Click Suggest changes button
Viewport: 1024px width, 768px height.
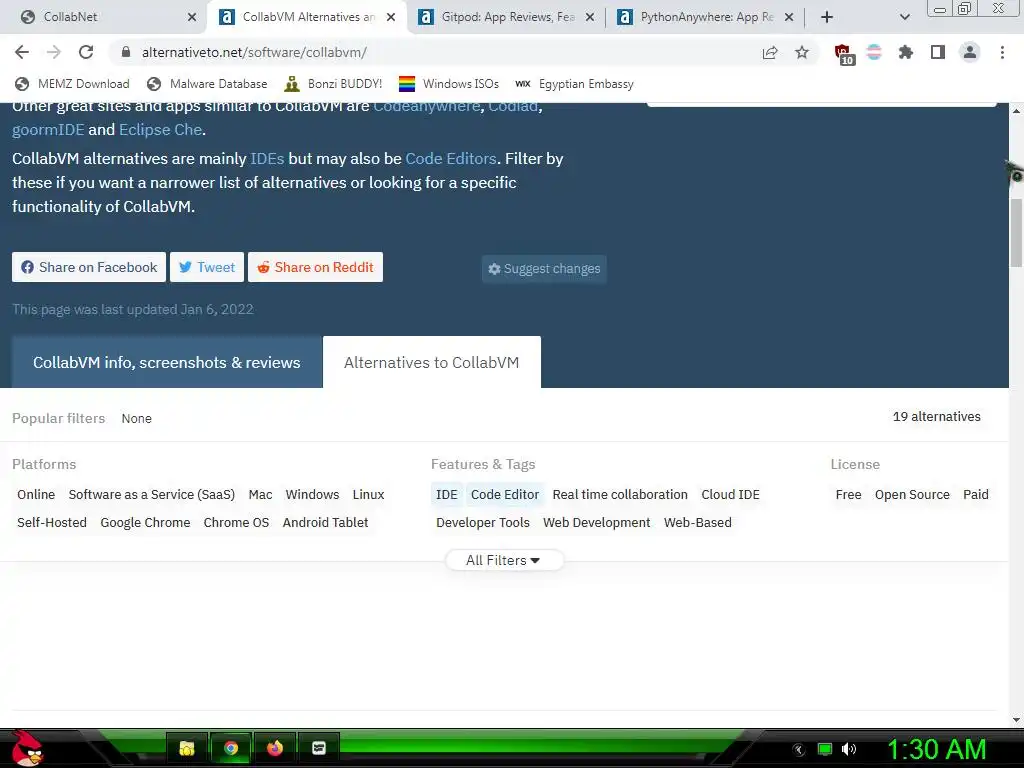[x=544, y=268]
